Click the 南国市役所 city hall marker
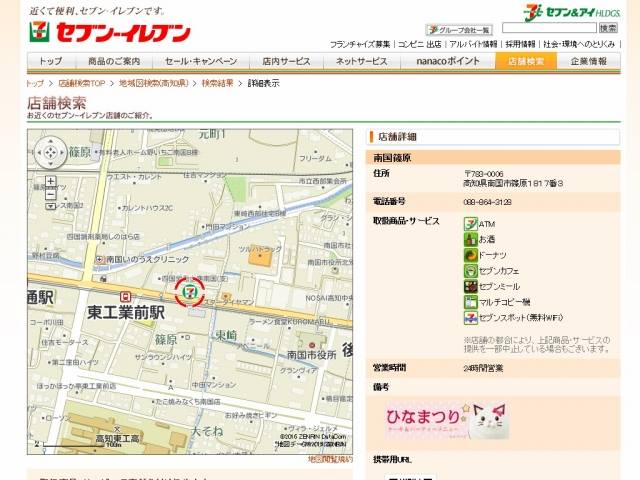 pyautogui.click(x=312, y=345)
